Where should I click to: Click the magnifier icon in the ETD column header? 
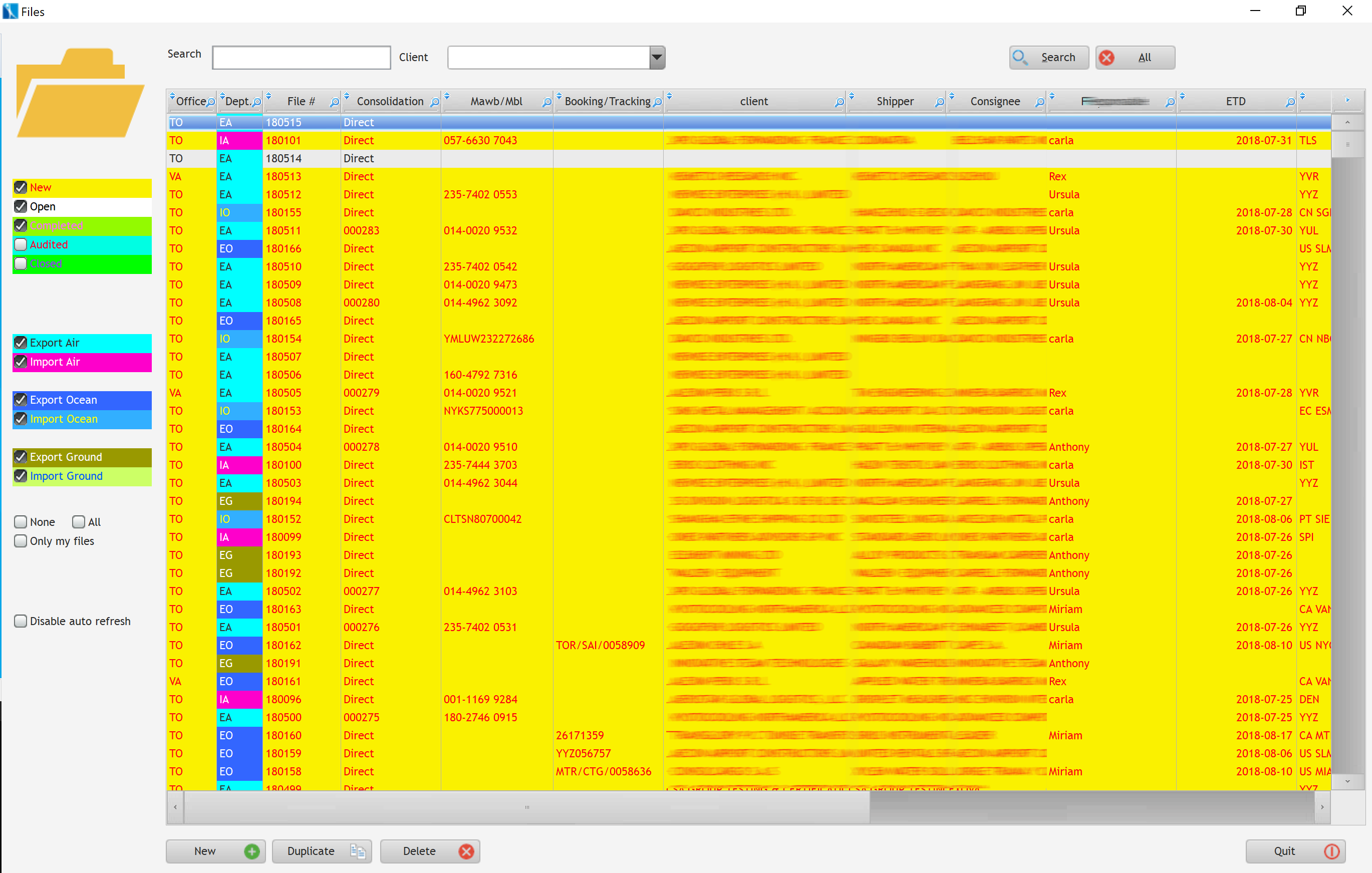[x=1290, y=102]
